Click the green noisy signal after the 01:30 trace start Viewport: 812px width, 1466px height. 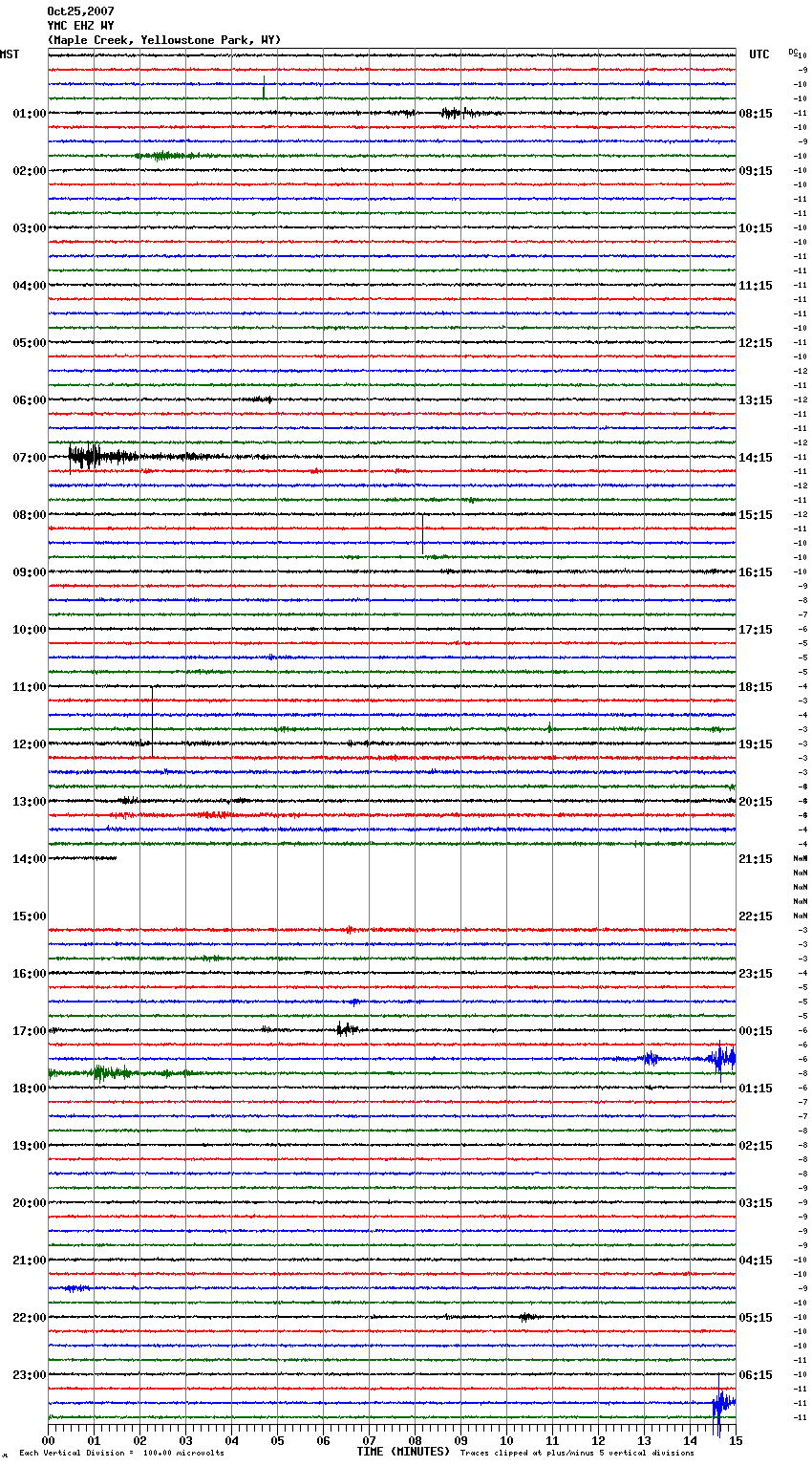(164, 155)
